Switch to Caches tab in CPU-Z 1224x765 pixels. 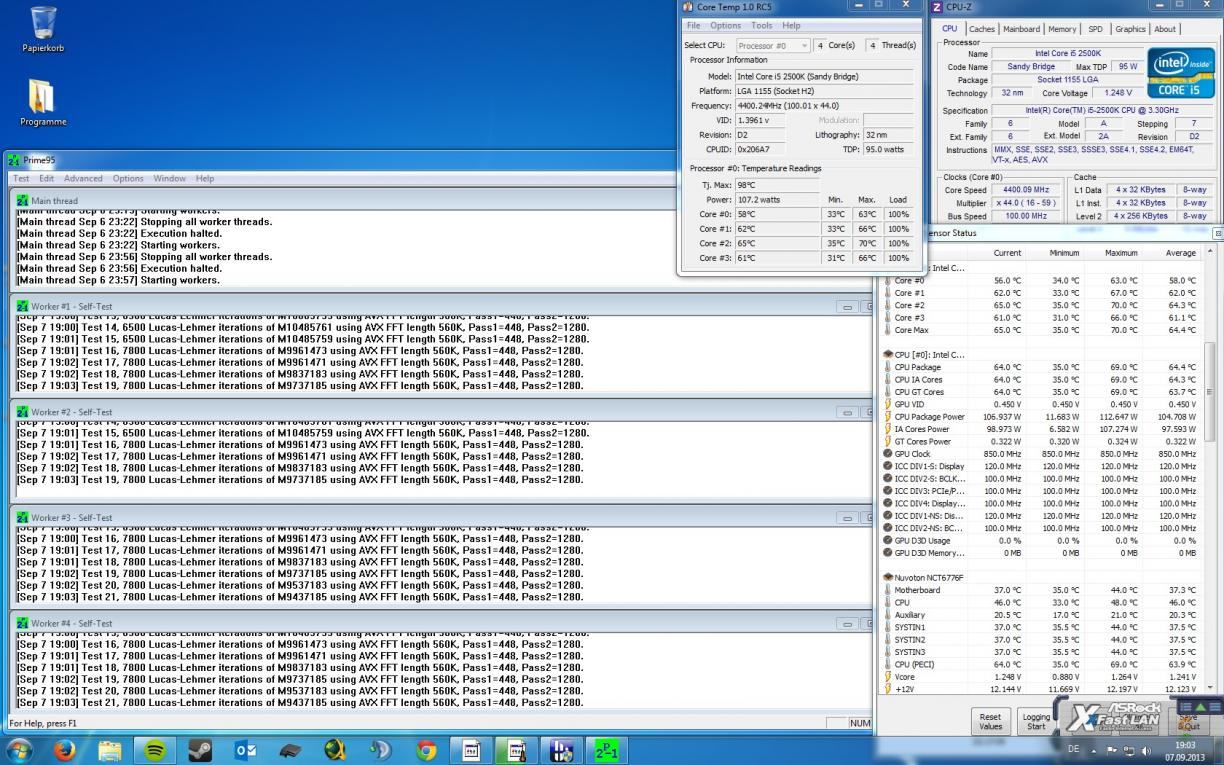(x=982, y=29)
